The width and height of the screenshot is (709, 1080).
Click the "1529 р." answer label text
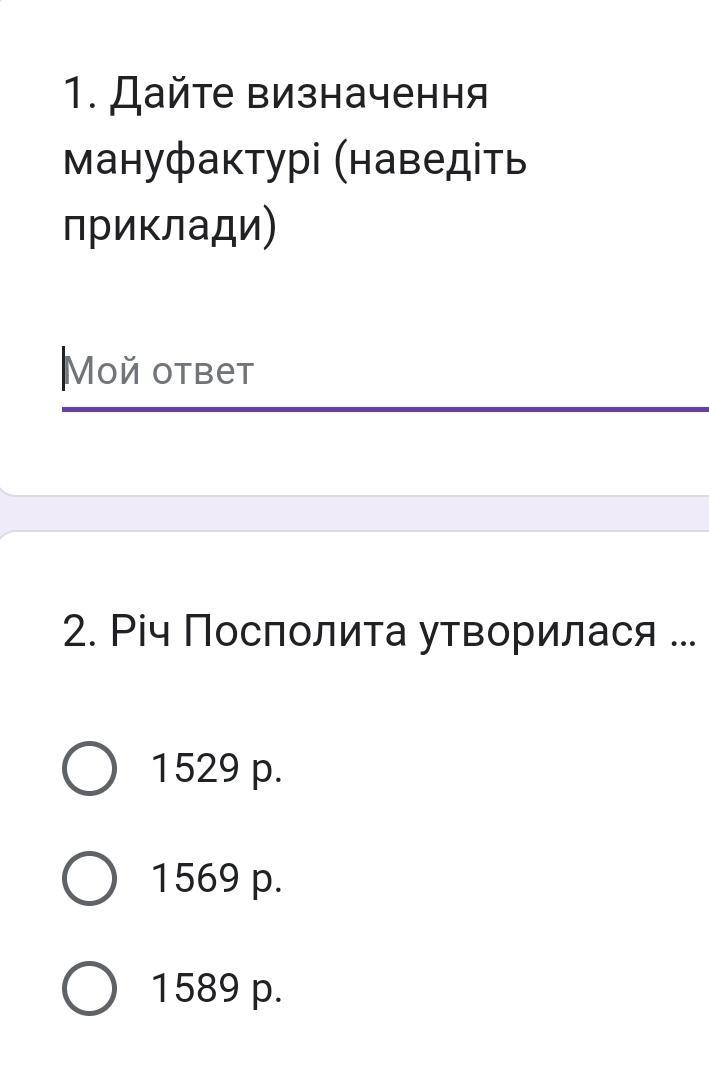(x=217, y=768)
